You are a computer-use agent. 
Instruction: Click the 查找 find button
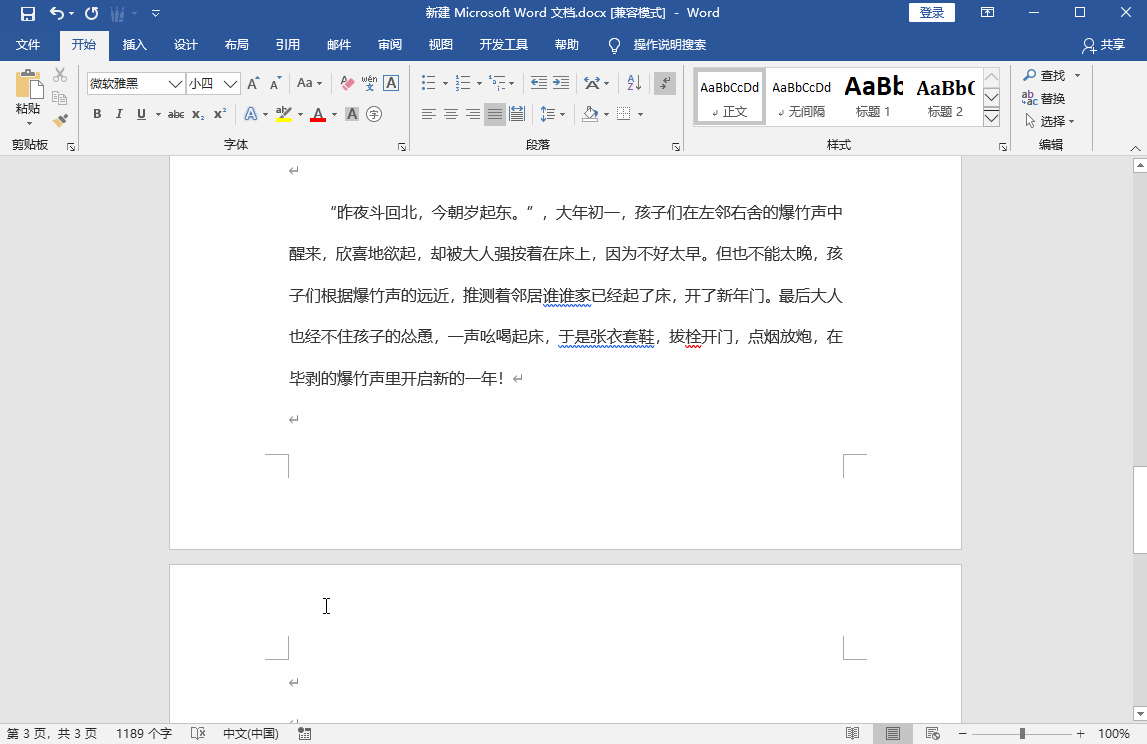(x=1045, y=75)
